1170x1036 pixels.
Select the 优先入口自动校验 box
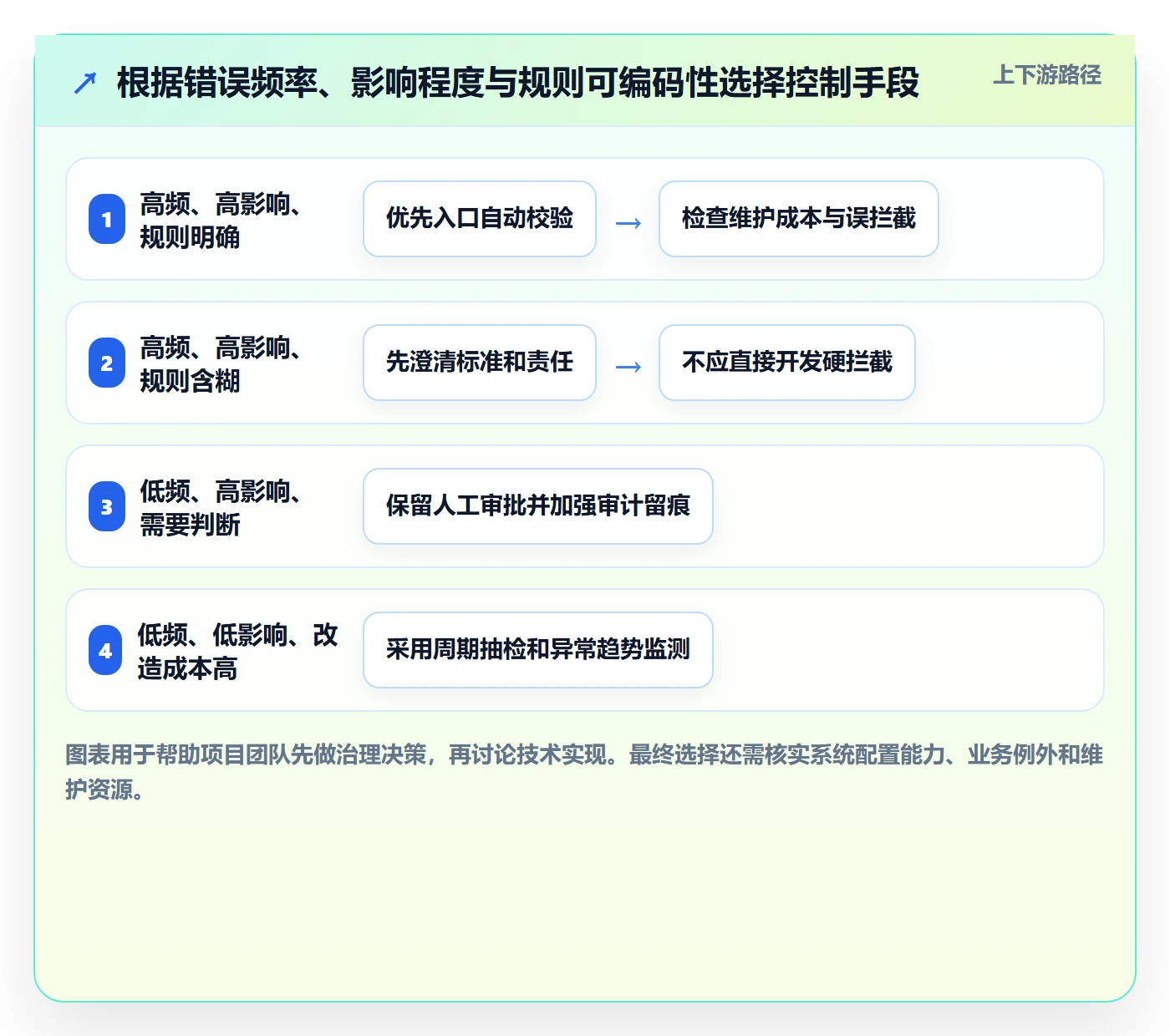pyautogui.click(x=480, y=219)
